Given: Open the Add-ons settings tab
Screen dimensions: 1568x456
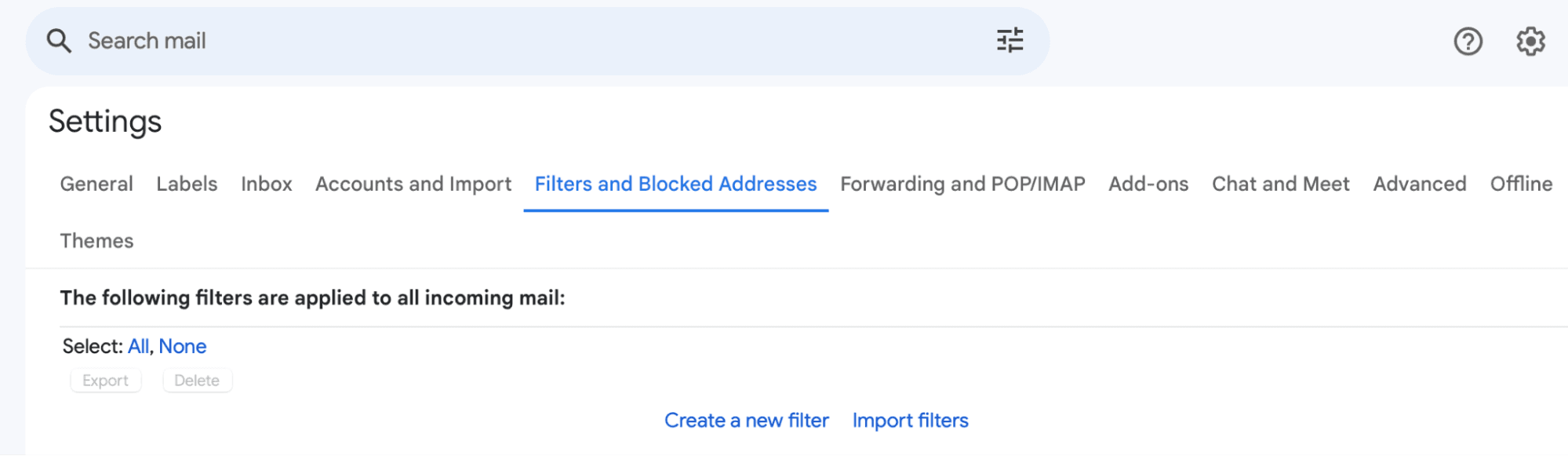Looking at the screenshot, I should tap(1148, 184).
